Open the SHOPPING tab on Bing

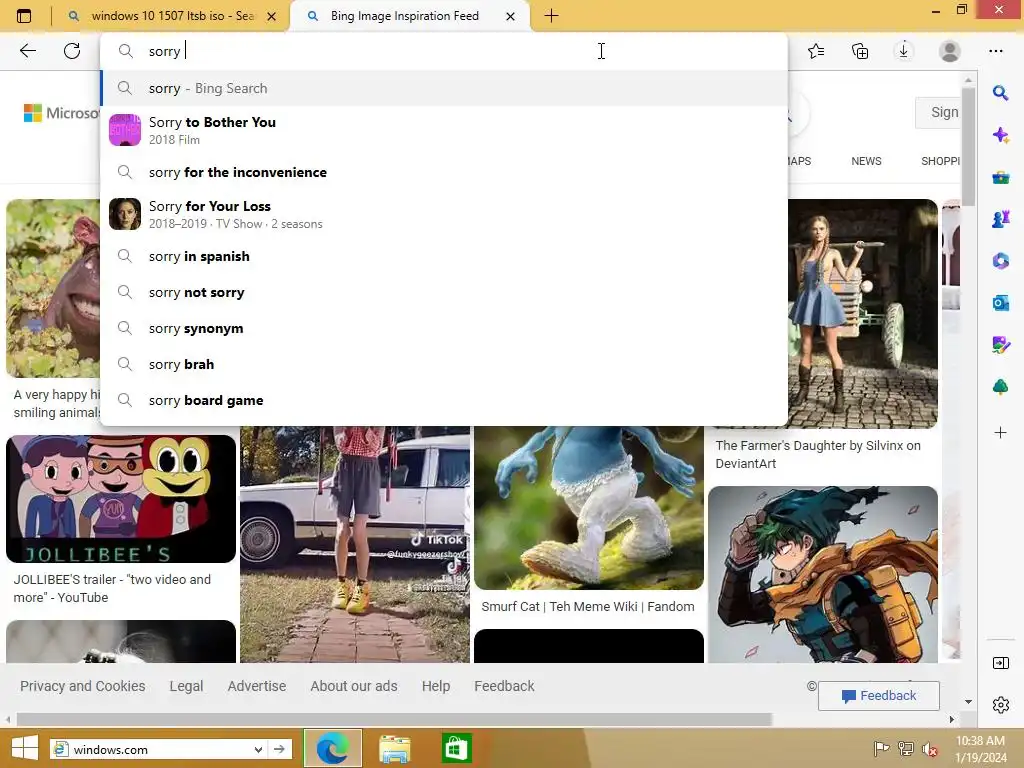point(940,161)
